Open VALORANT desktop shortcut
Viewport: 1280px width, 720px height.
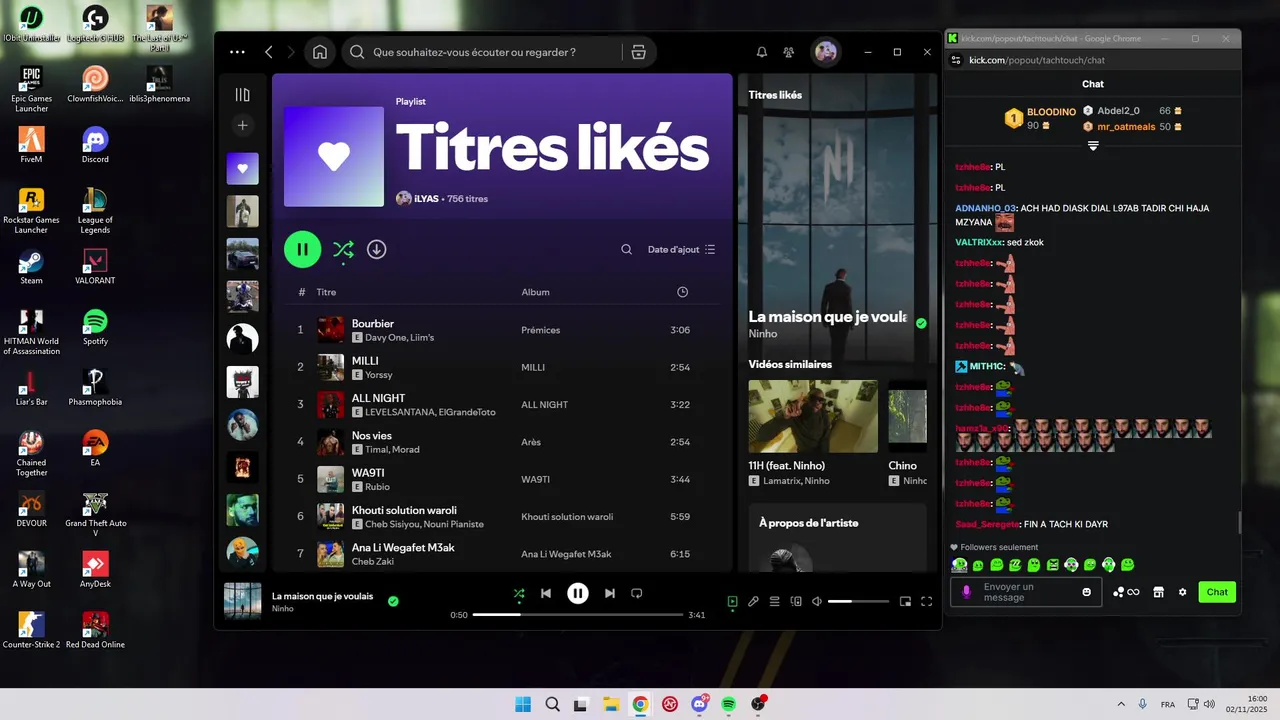click(x=95, y=267)
